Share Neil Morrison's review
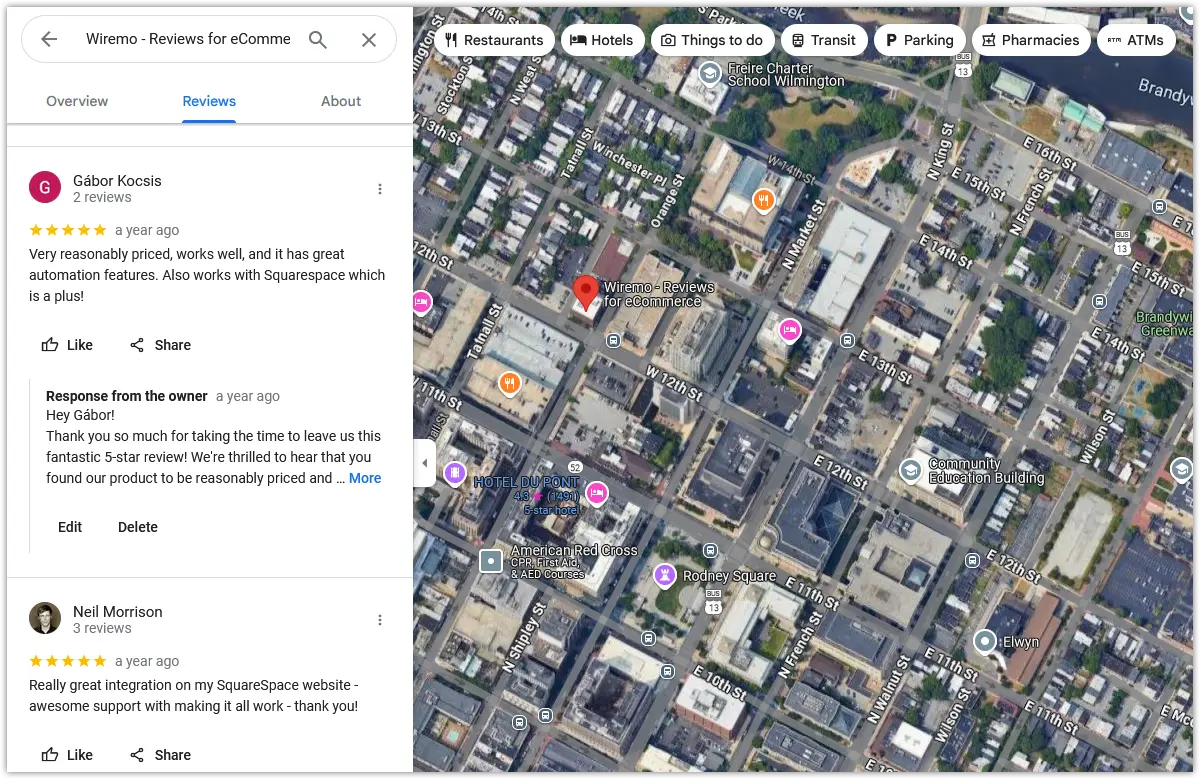 (x=160, y=755)
